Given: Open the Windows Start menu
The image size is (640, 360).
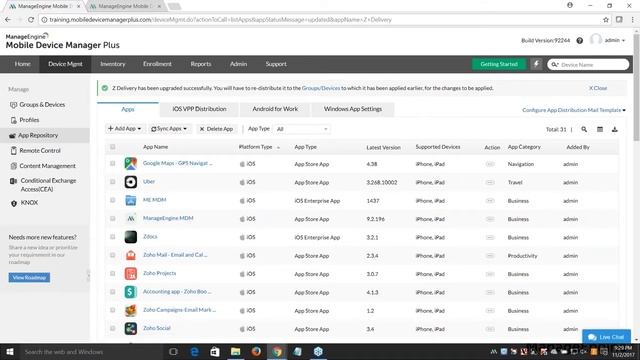Looking at the screenshot, I should coord(10,351).
